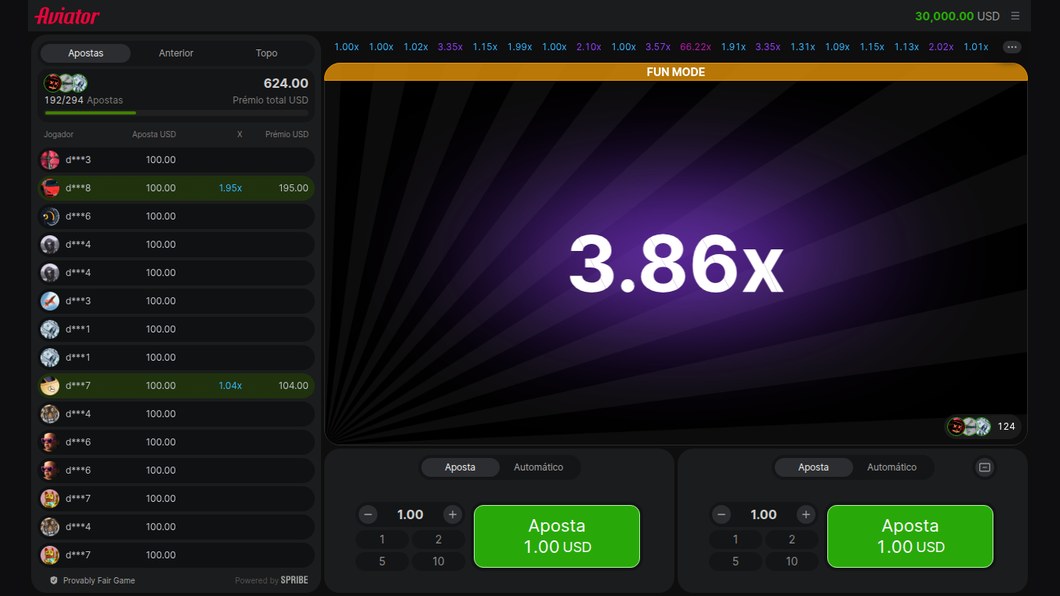Screen dimensions: 1060x596
Task: Click the right bet amount field showing 1.00
Action: (x=764, y=514)
